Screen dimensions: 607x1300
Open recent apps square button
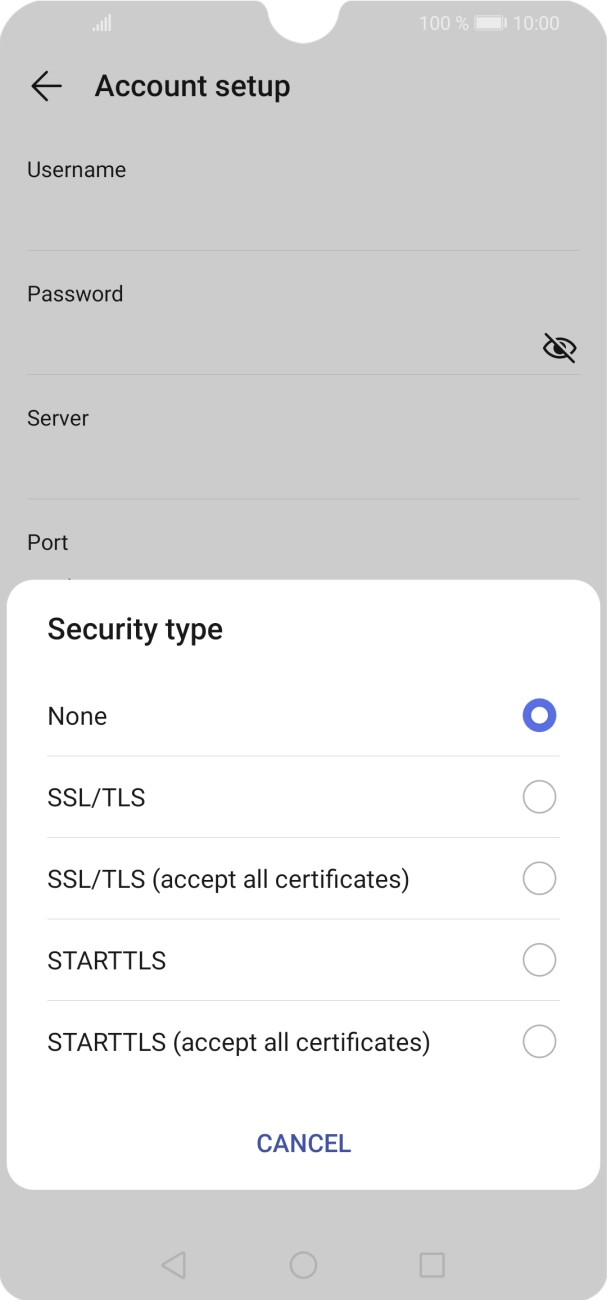tap(431, 1265)
